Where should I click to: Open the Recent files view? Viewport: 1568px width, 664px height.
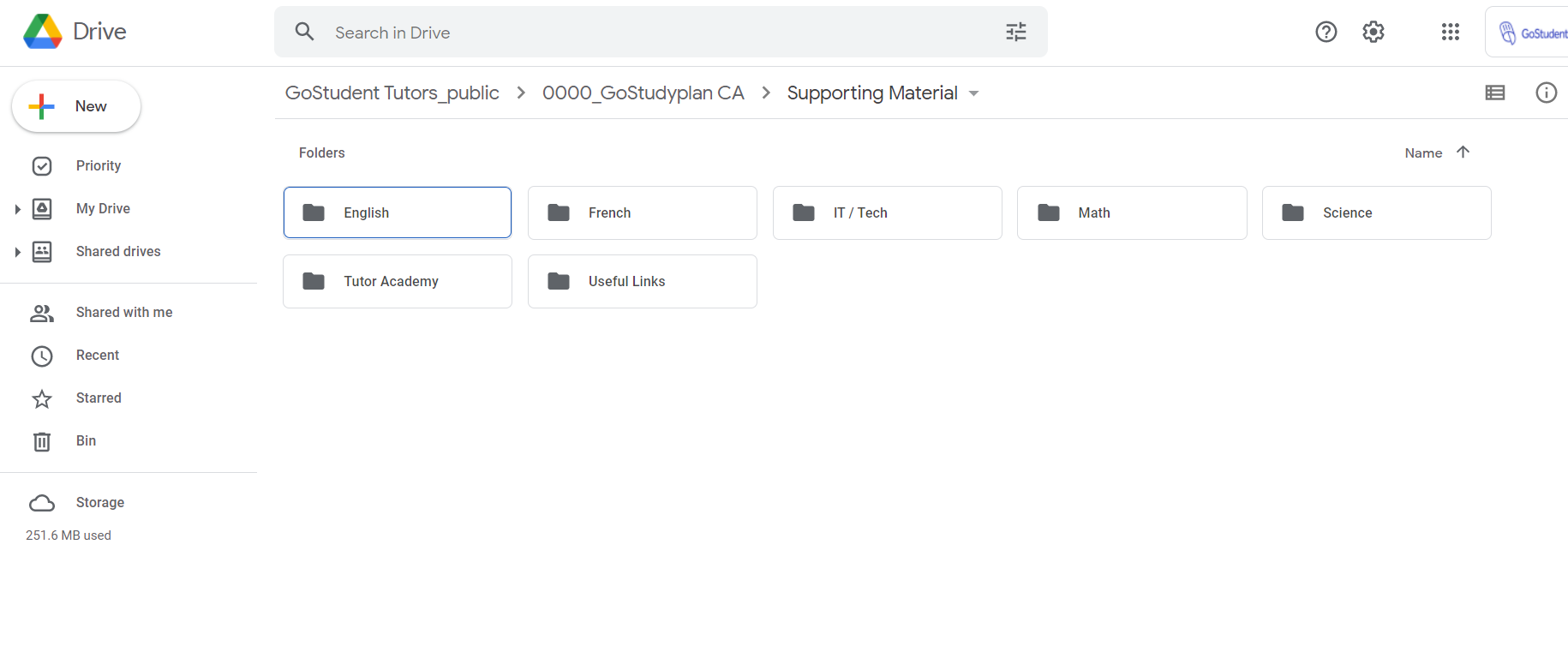tap(98, 356)
